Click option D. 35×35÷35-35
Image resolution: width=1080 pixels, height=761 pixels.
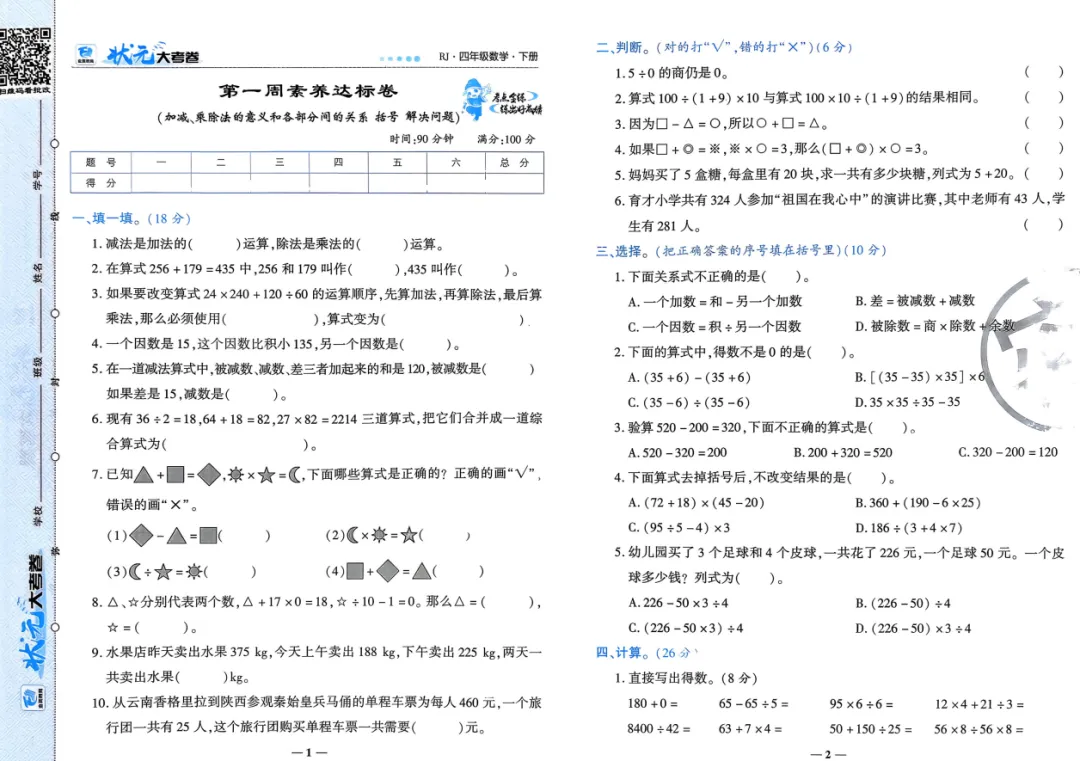pos(907,402)
